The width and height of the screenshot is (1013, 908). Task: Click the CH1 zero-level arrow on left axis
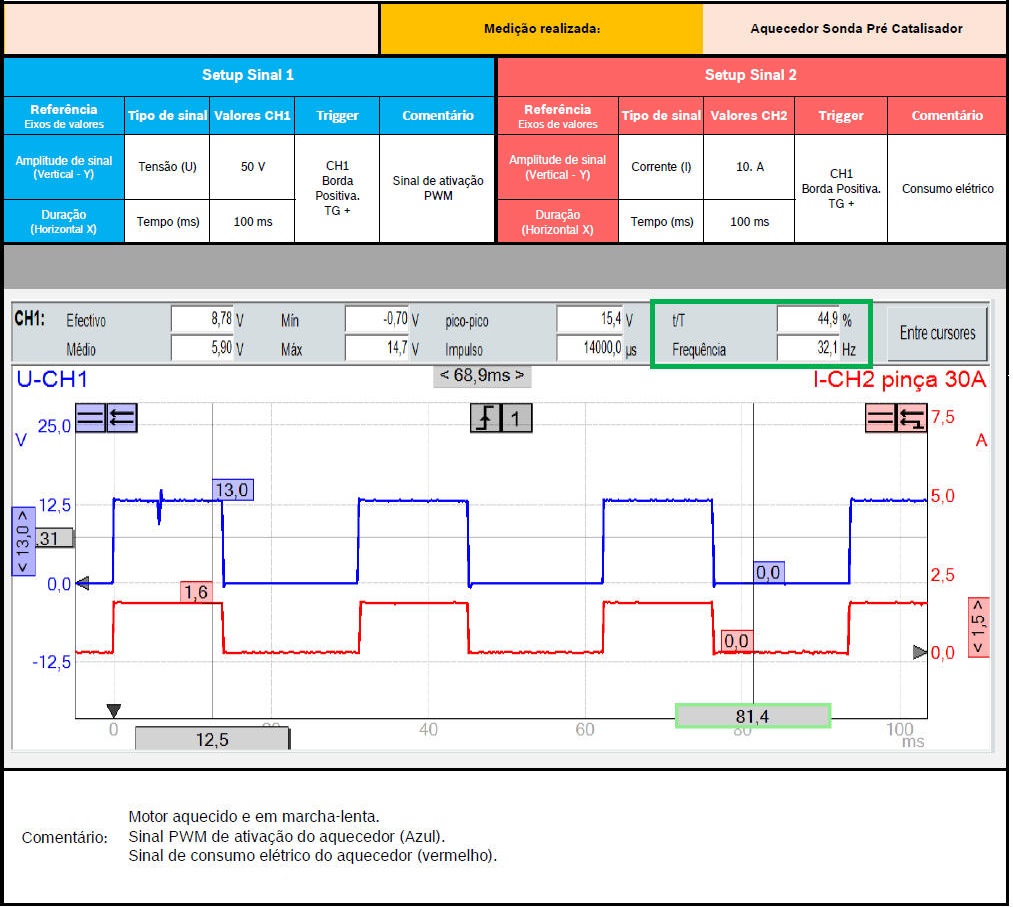[84, 583]
